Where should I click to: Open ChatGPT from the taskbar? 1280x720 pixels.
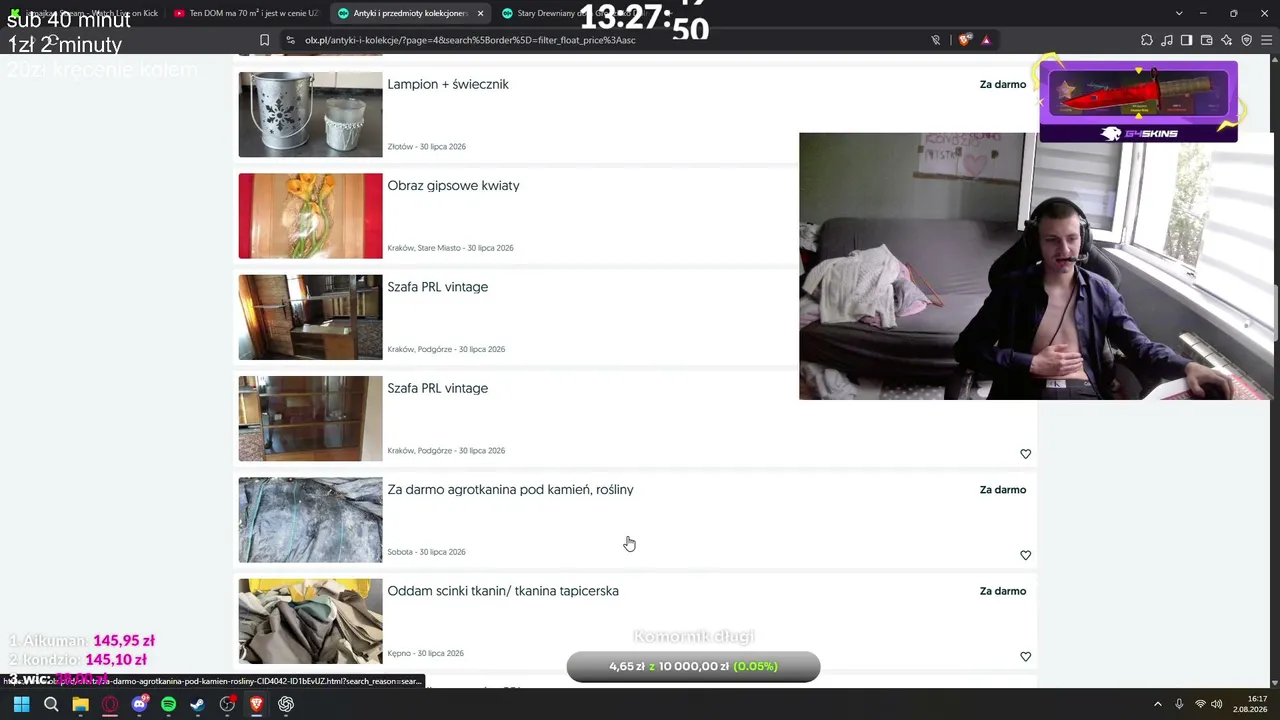[286, 704]
